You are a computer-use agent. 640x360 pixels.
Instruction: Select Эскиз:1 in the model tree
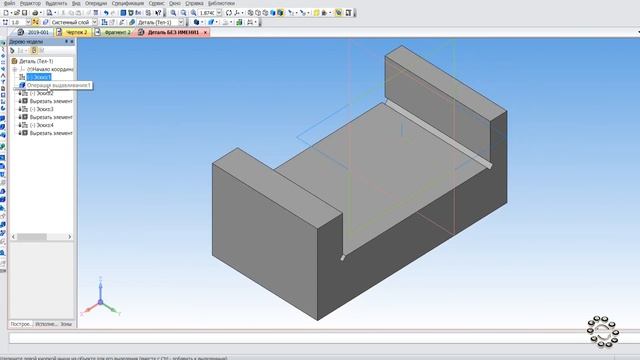(x=39, y=77)
